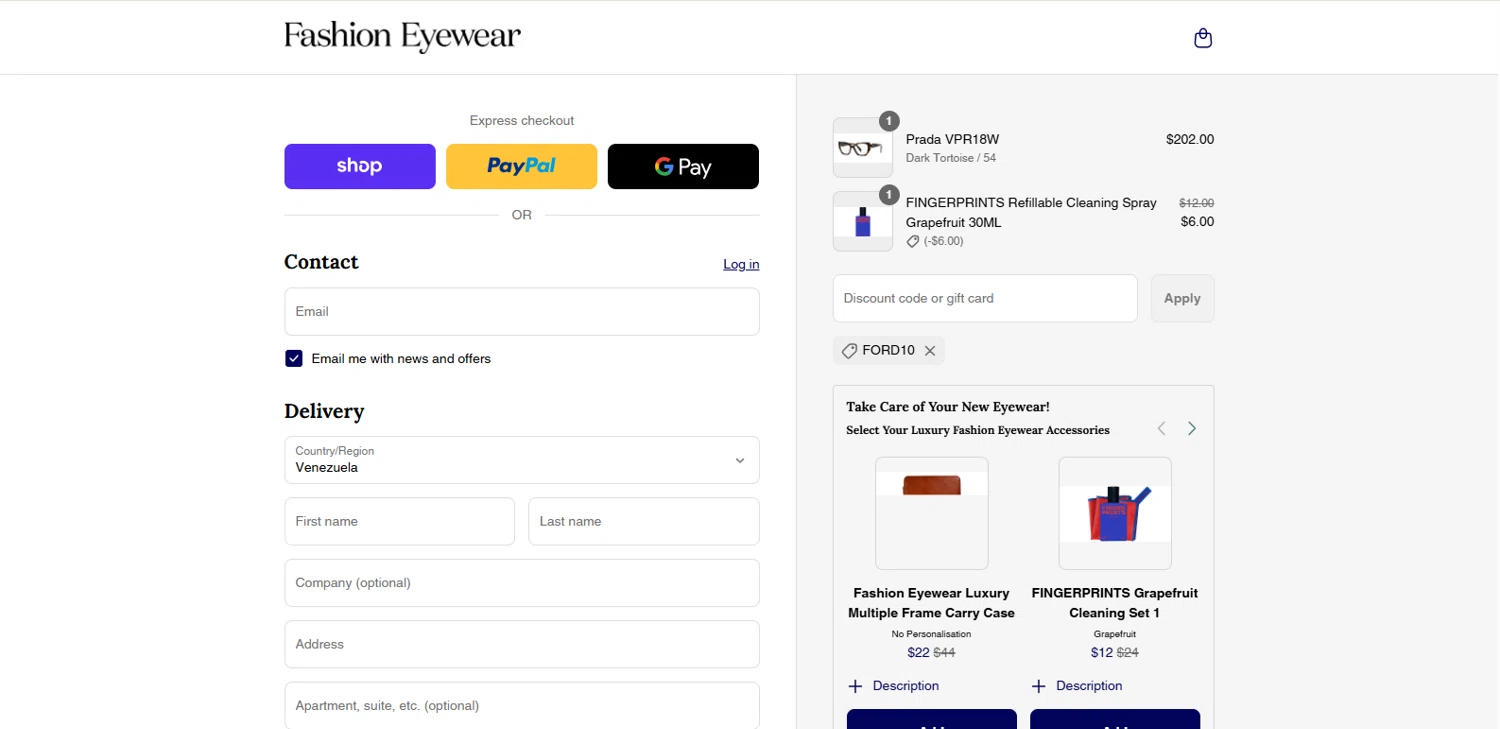This screenshot has height=729, width=1500.
Task: Focus the Address field
Action: [x=522, y=645]
